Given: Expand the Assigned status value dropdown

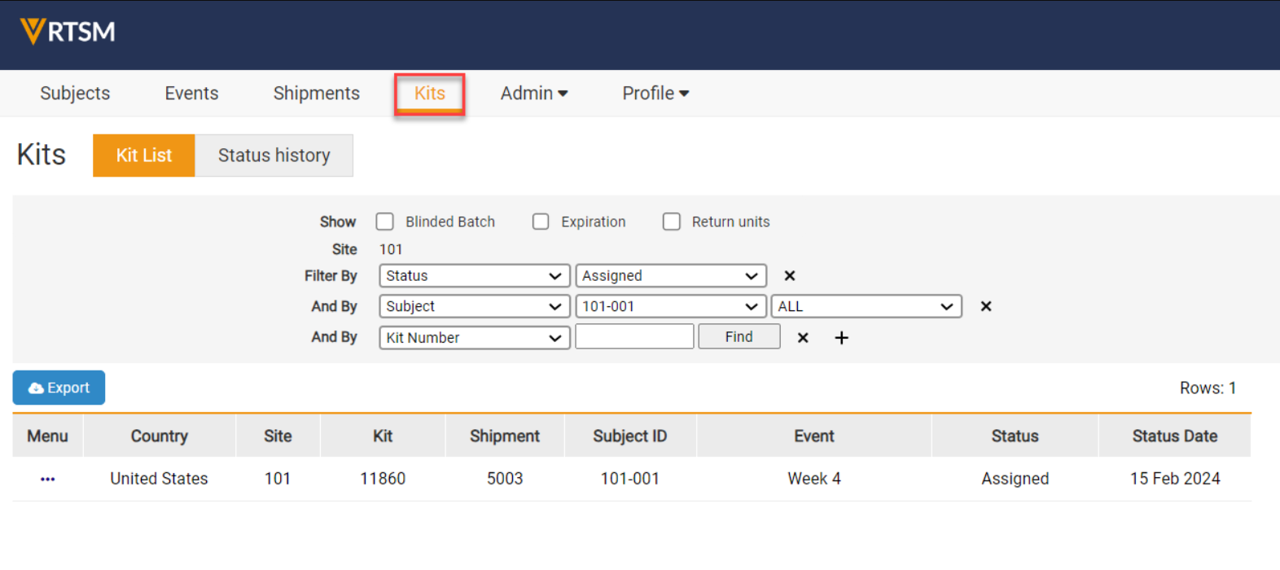Looking at the screenshot, I should [x=670, y=276].
